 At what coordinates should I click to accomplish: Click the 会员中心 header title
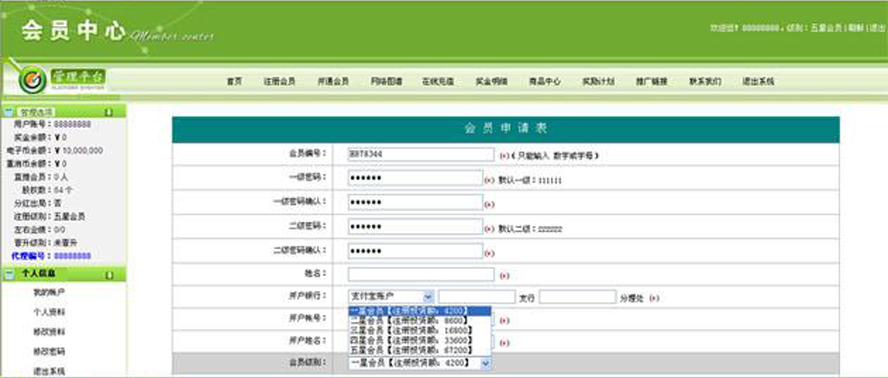(73, 31)
